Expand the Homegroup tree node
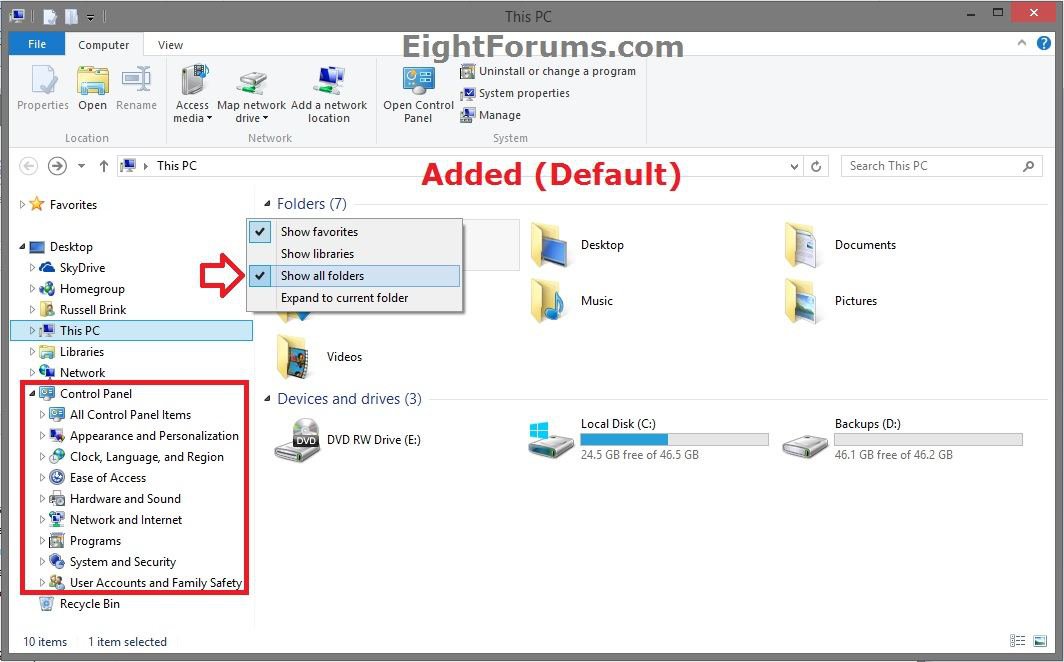 click(32, 289)
